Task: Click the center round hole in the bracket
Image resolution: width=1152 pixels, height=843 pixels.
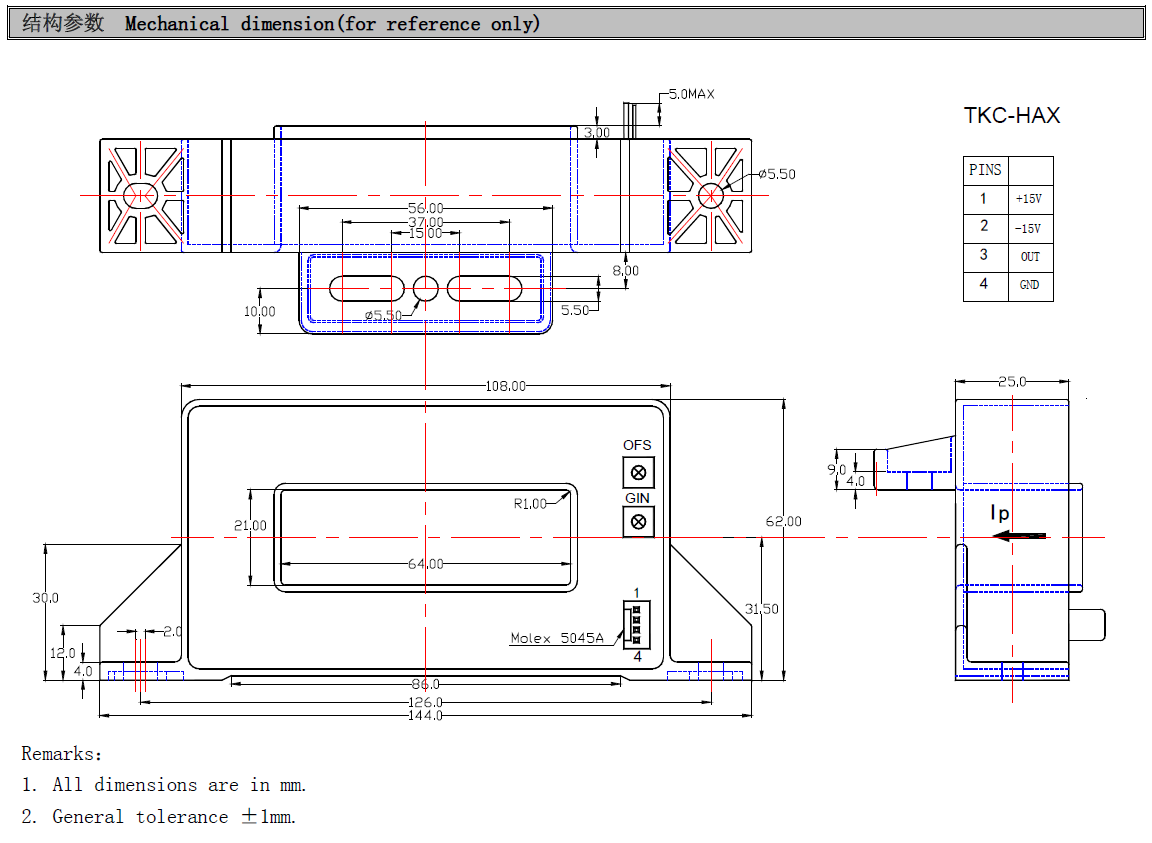Action: coord(426,289)
